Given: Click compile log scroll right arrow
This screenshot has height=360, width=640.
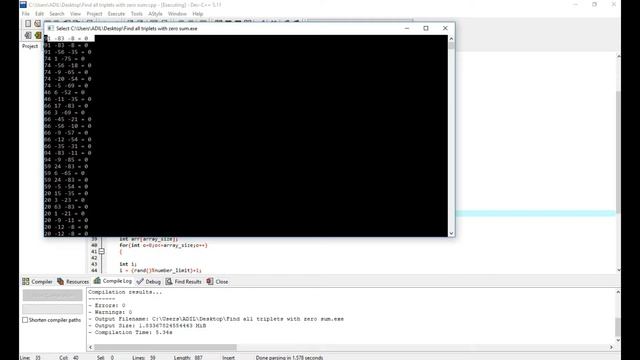Looking at the screenshot, I should coord(611,347).
